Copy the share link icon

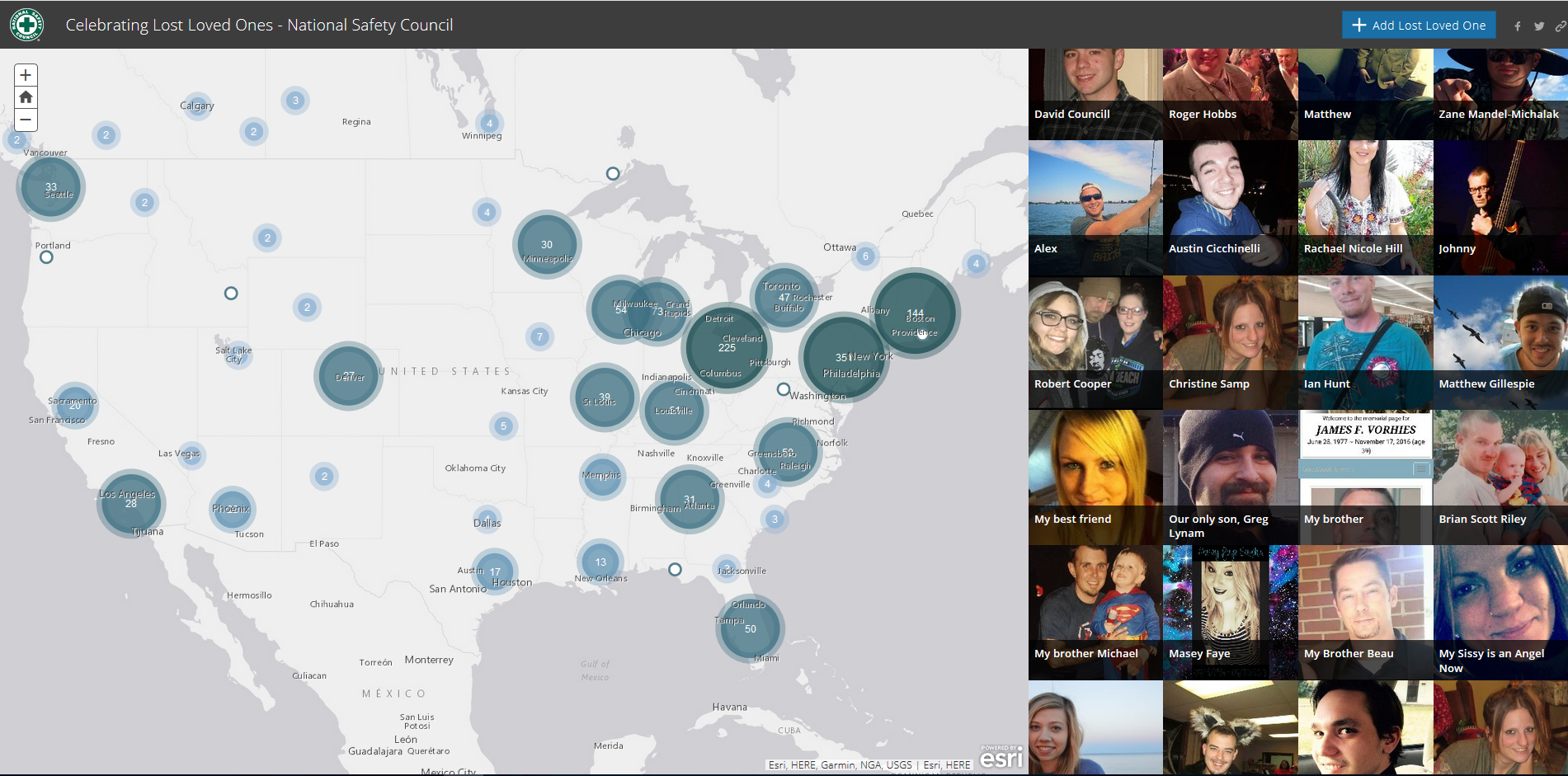(x=1560, y=26)
